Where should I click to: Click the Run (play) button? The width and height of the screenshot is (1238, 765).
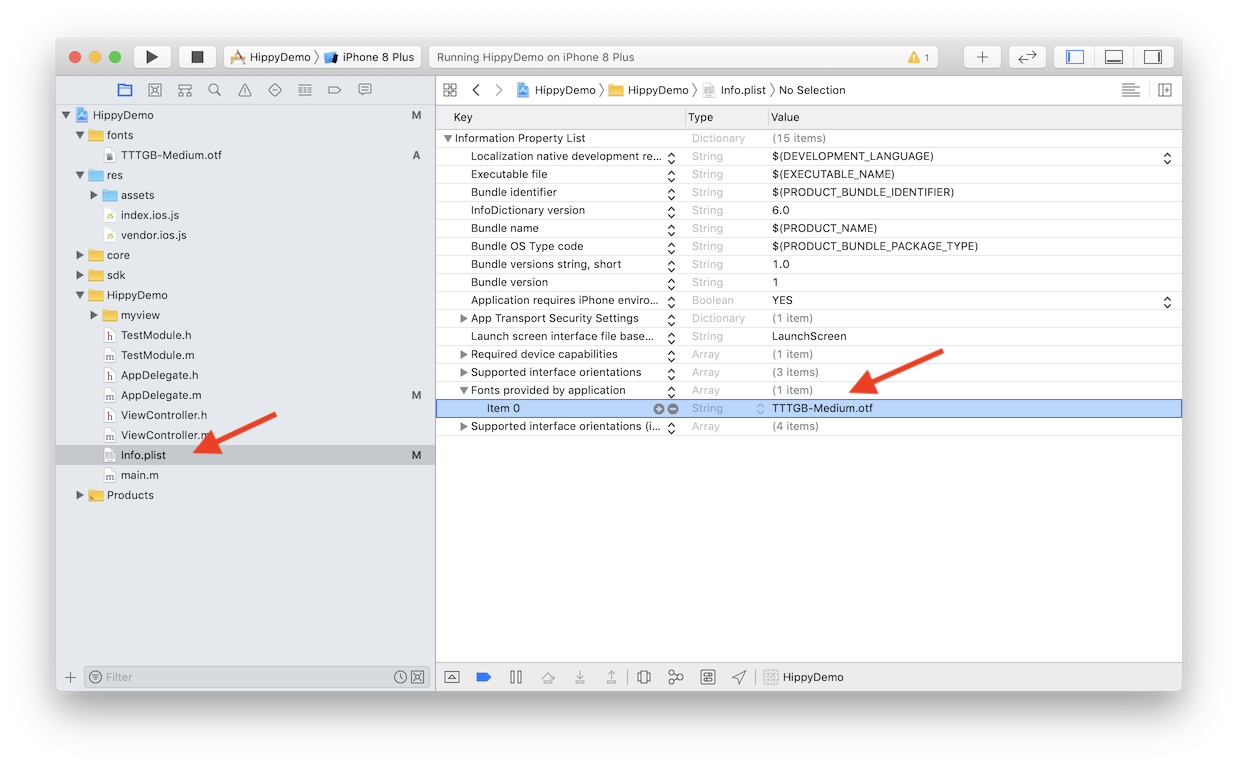[x=152, y=57]
